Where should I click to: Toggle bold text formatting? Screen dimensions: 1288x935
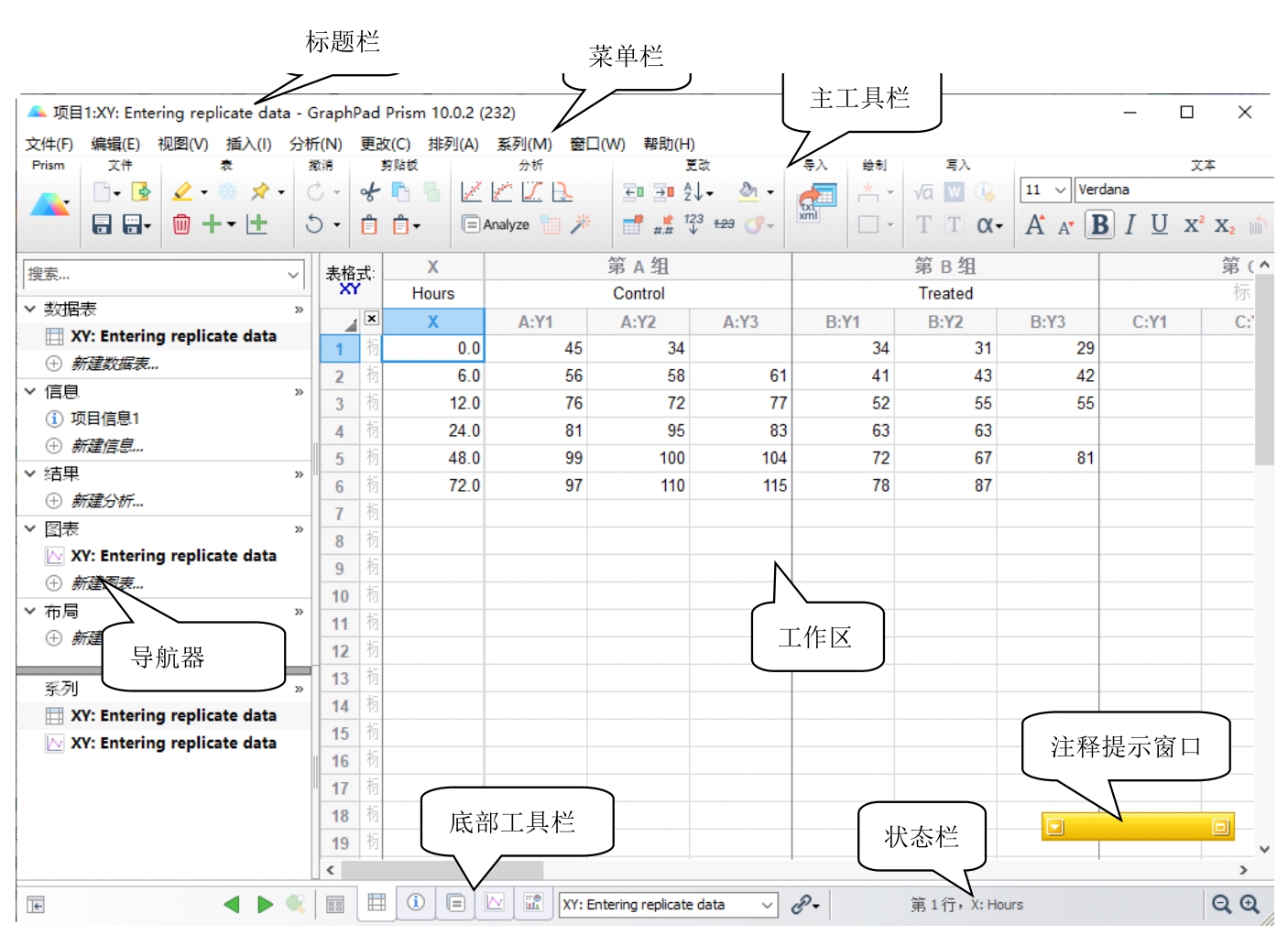tap(1100, 224)
